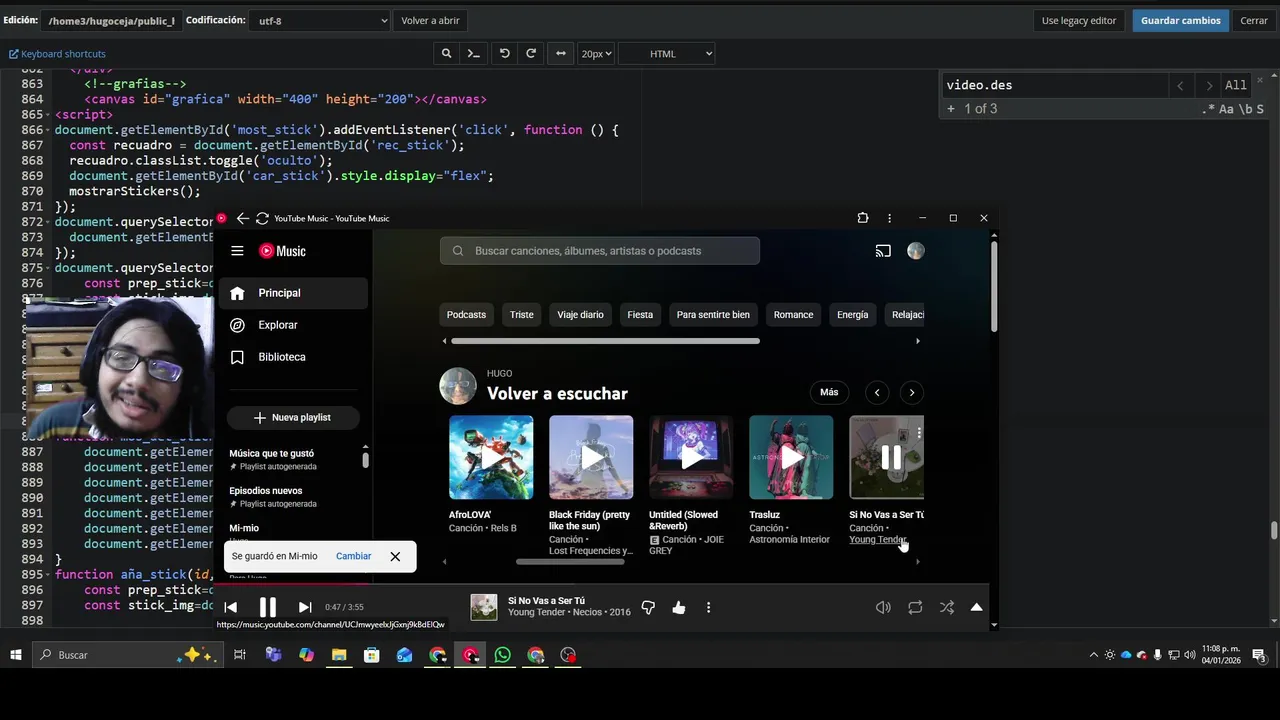Go back in YouTube Music window

click(242, 218)
